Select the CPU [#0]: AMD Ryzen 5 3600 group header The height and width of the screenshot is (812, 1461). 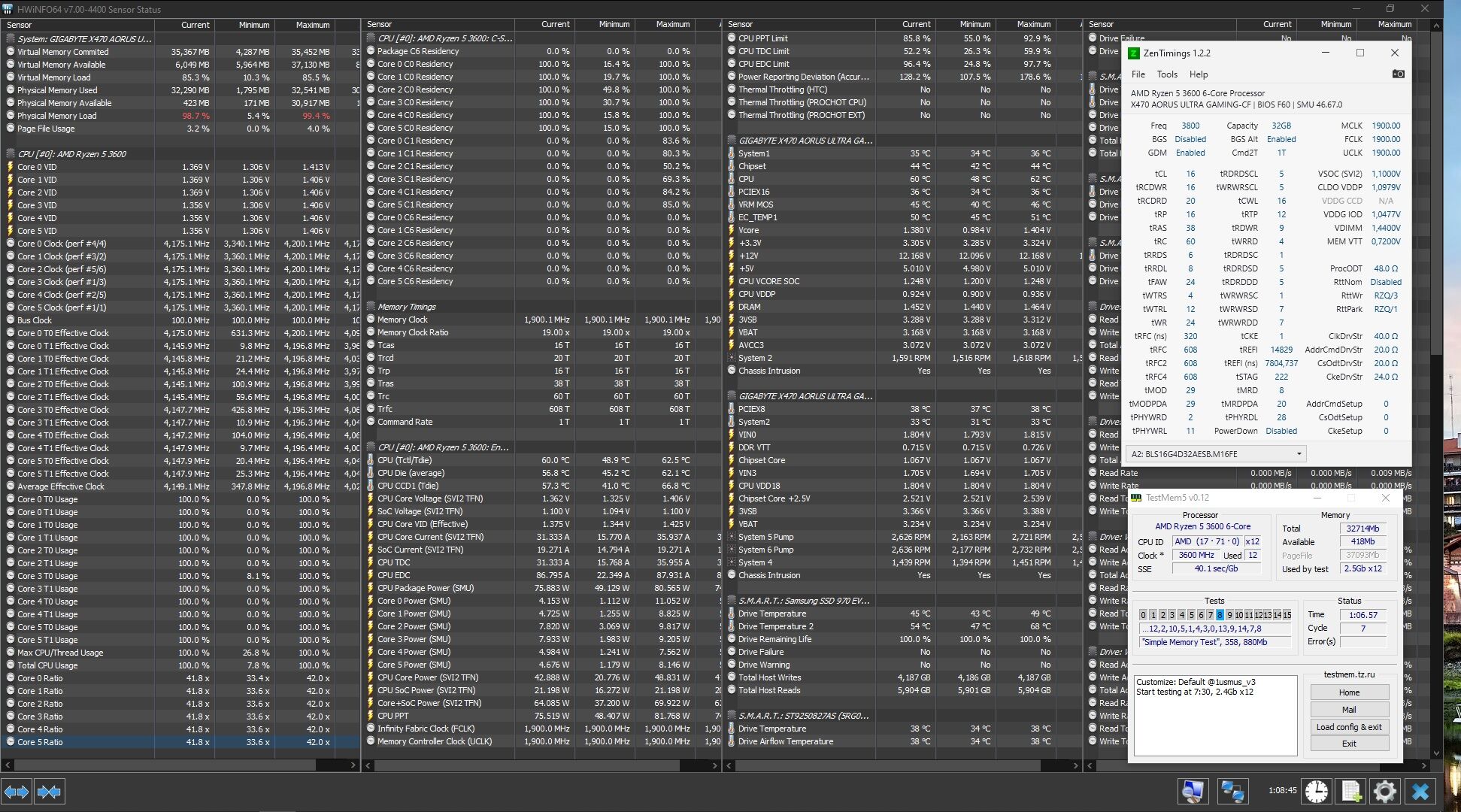tap(180, 154)
